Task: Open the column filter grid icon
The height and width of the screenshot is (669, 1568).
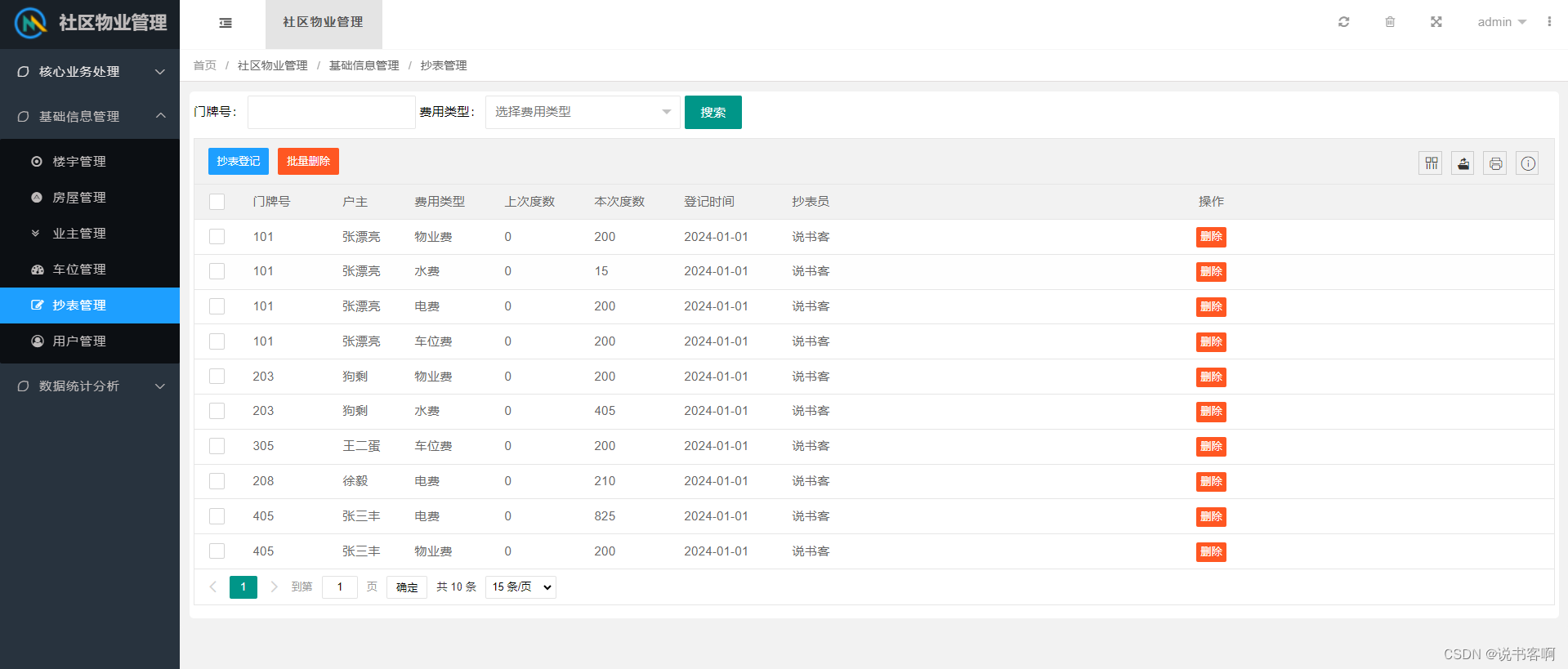Action: pos(1431,163)
